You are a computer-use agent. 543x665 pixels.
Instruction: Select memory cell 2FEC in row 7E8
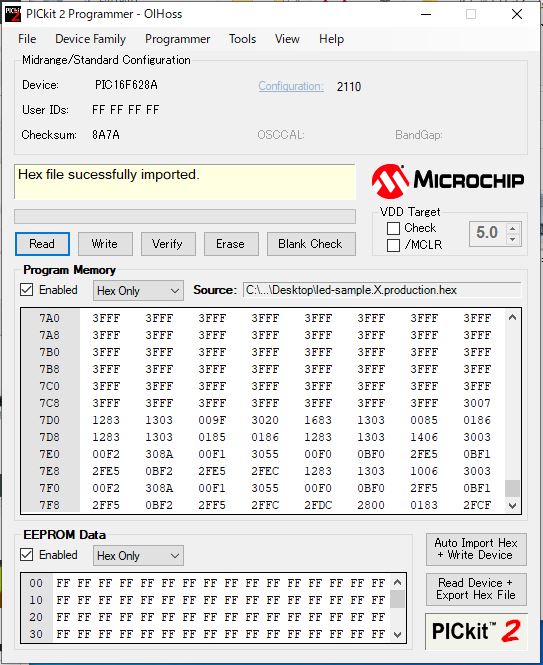pos(265,471)
